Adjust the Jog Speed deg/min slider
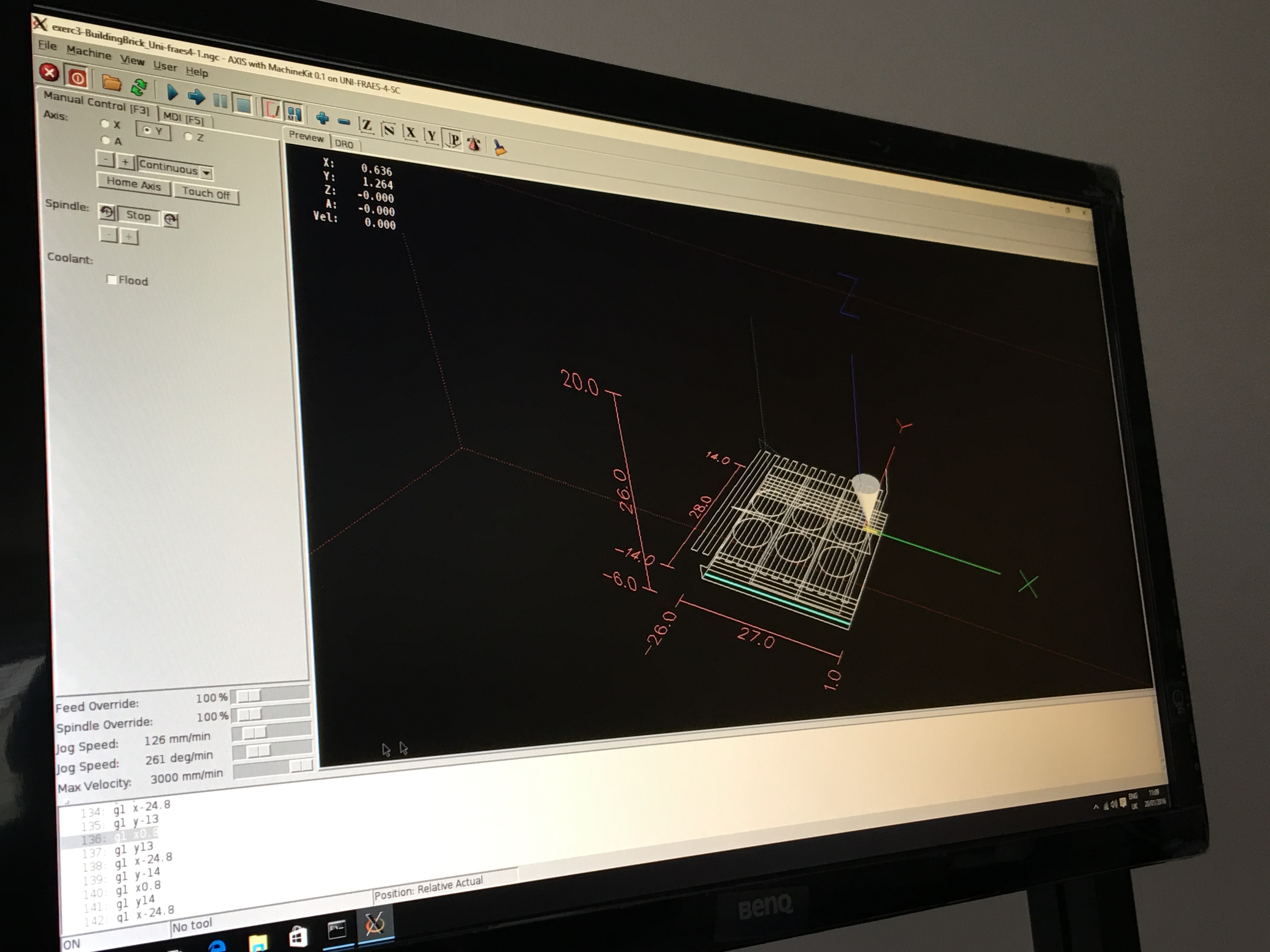The width and height of the screenshot is (1270, 952). pyautogui.click(x=272, y=750)
